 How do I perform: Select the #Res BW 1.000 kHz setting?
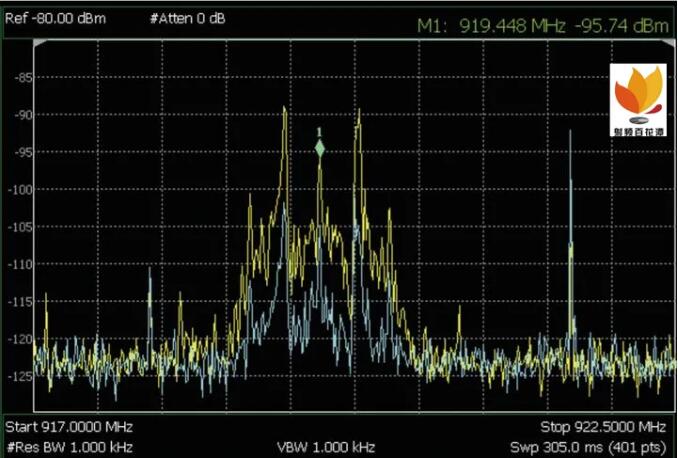click(69, 446)
